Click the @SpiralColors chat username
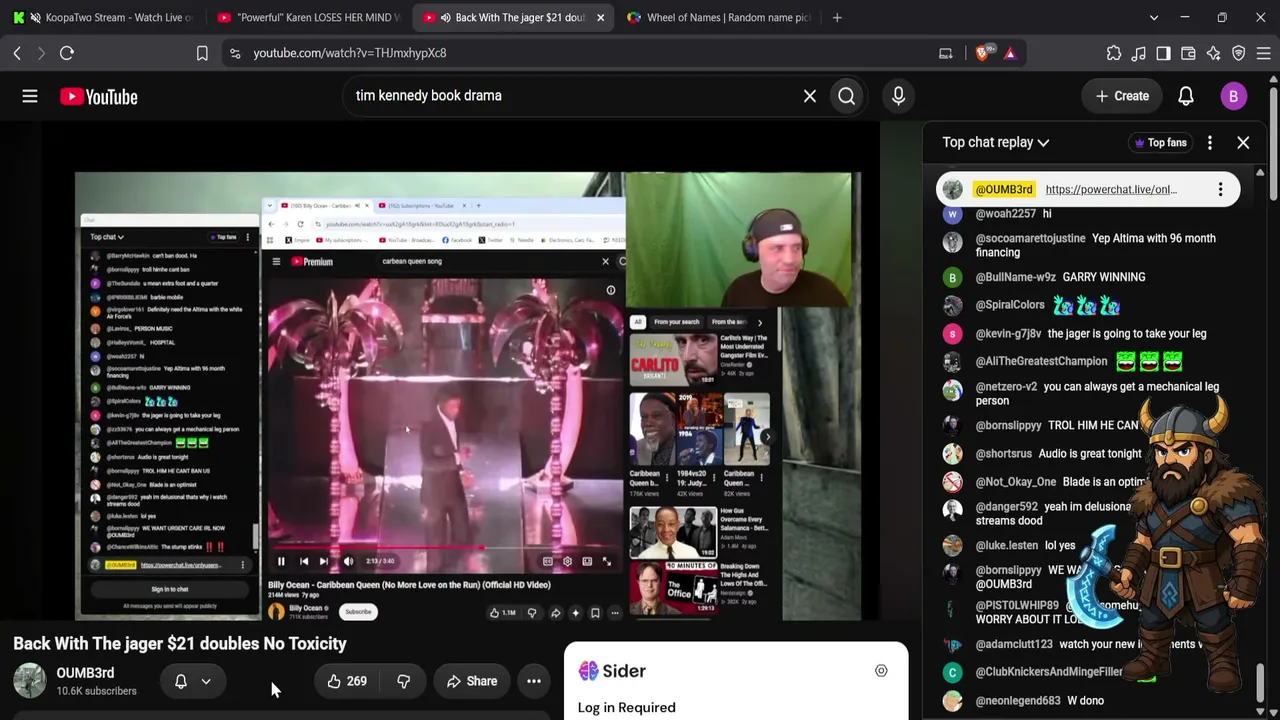 coord(1010,305)
